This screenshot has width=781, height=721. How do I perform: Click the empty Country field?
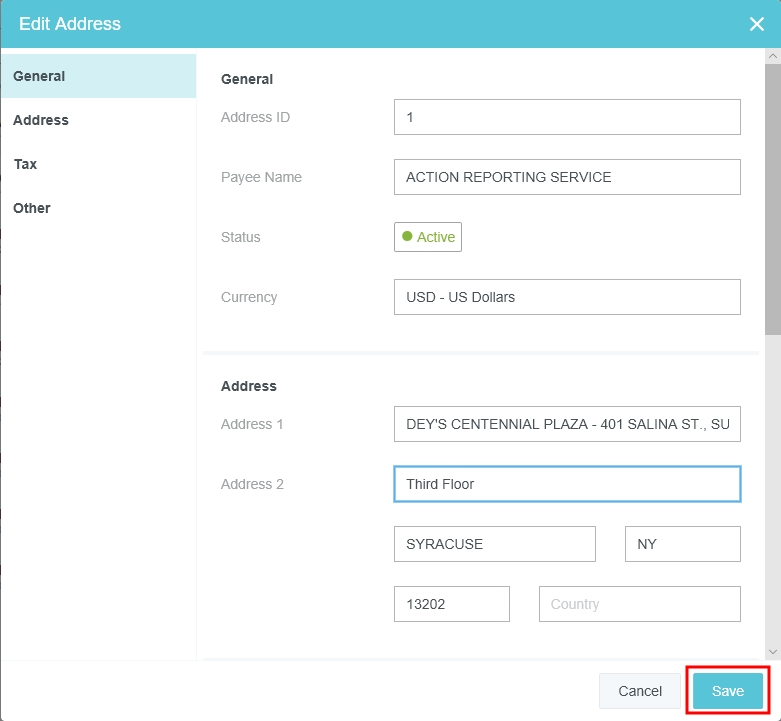click(x=639, y=604)
